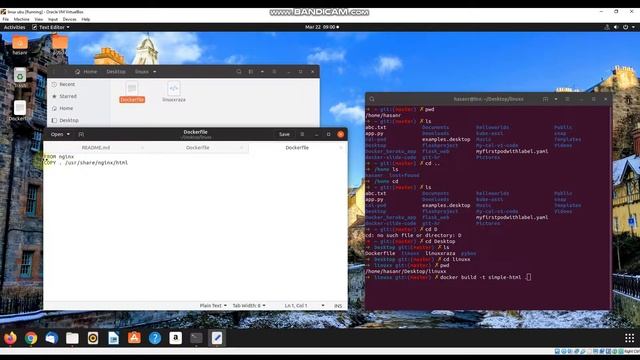
Task: Expand the view options arrow in Files
Action: [x=262, y=71]
